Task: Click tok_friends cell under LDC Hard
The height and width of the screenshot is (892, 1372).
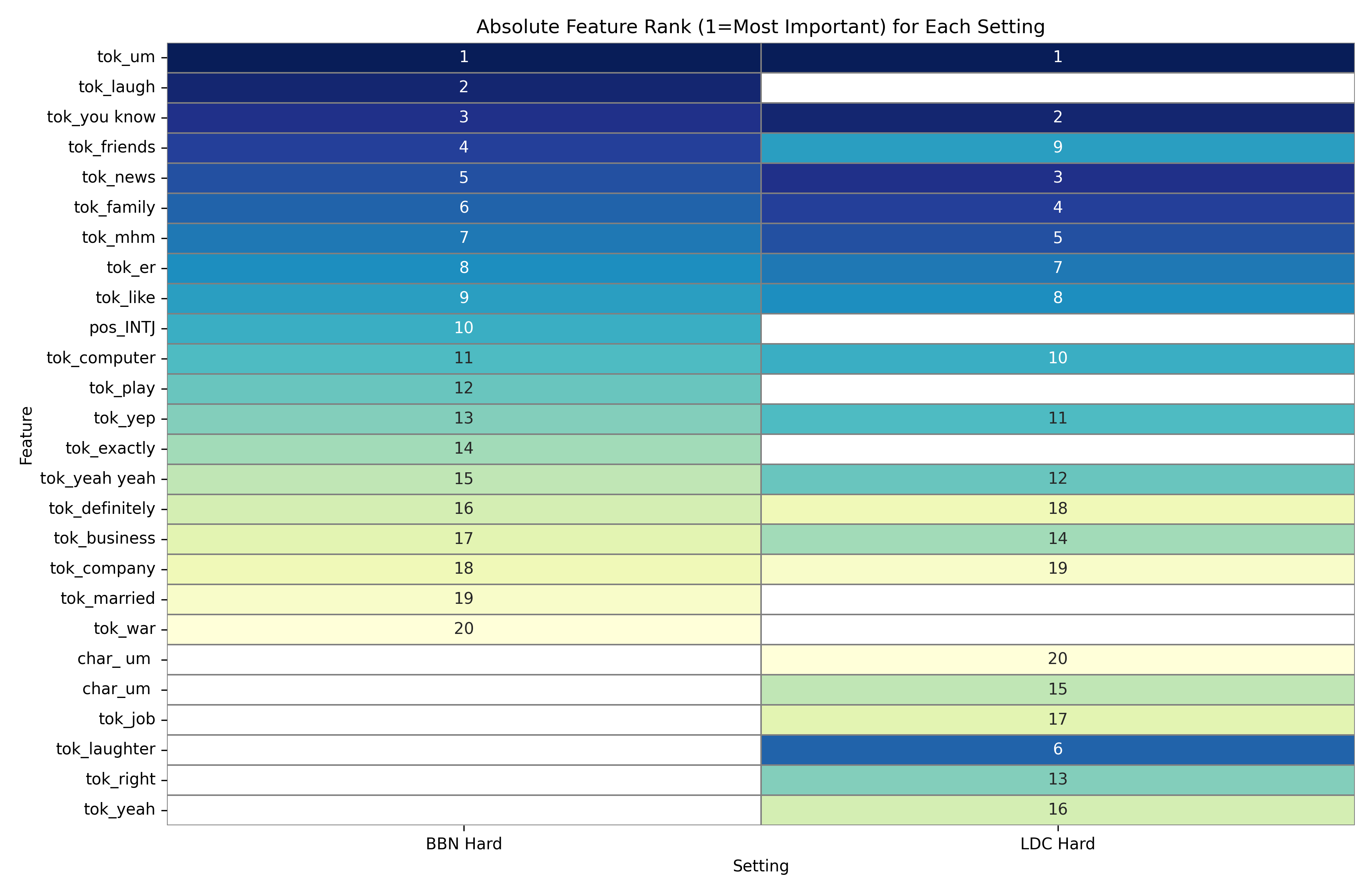Action: (1057, 147)
